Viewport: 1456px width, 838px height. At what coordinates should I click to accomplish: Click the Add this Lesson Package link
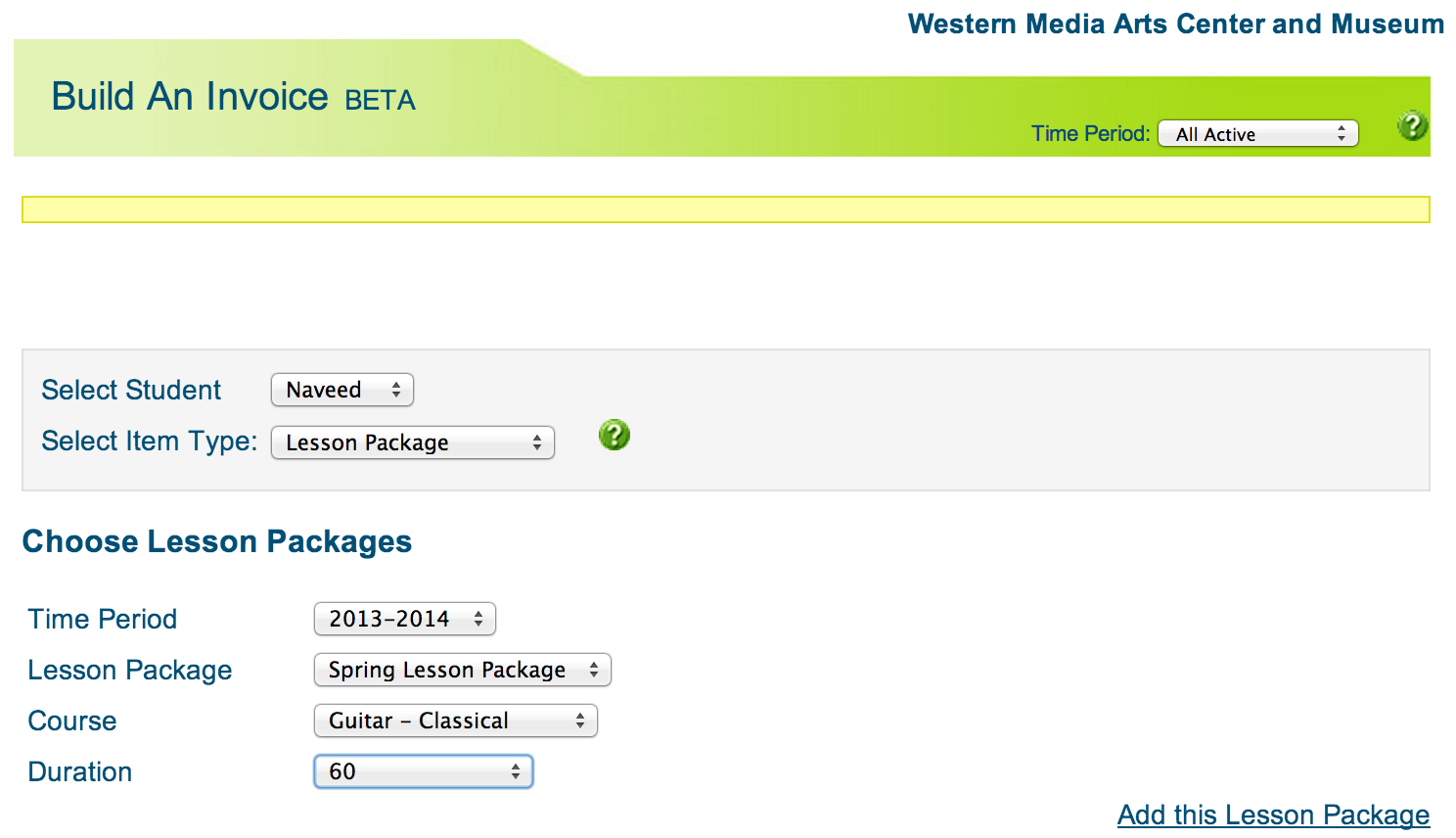(1273, 815)
